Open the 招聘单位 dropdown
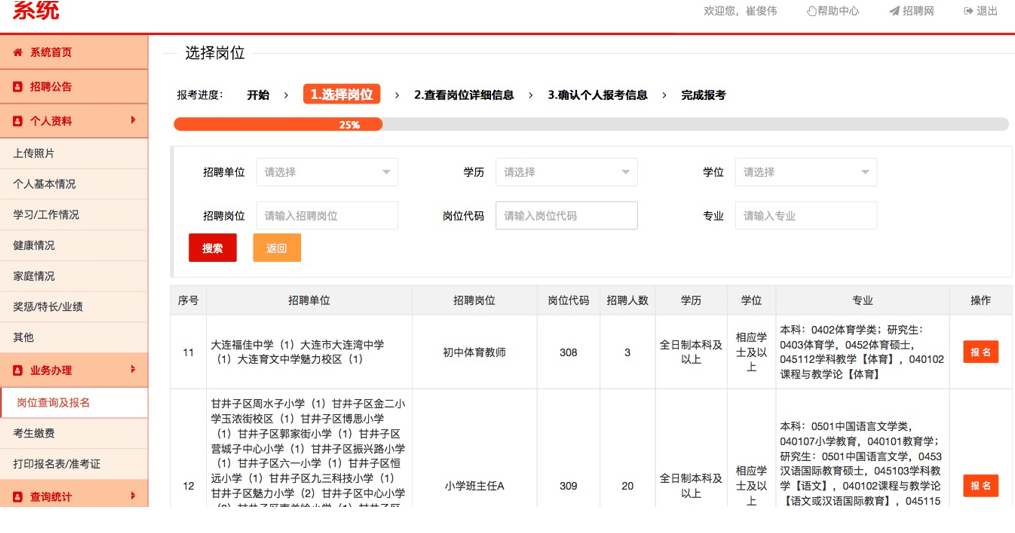 [327, 172]
